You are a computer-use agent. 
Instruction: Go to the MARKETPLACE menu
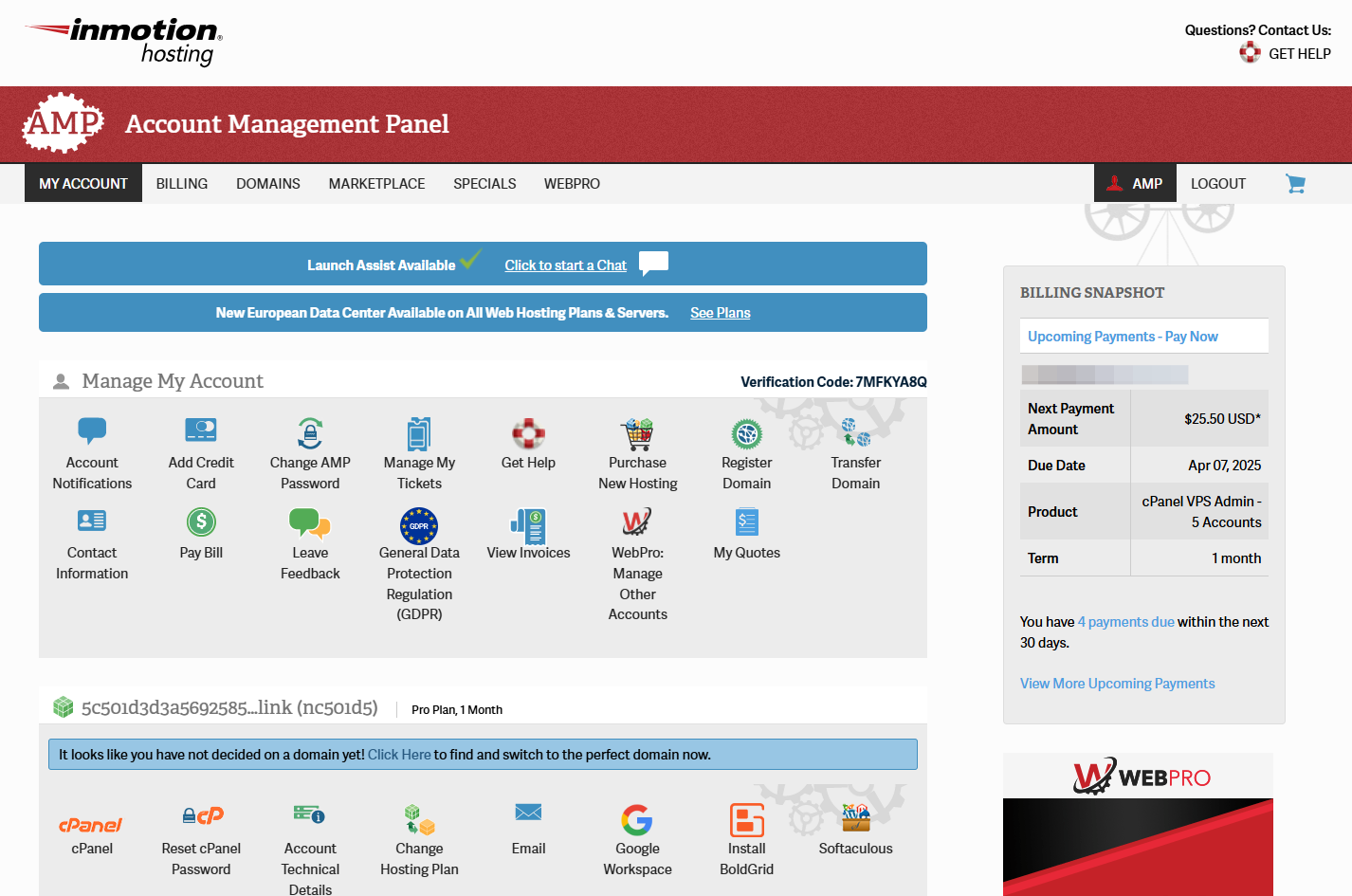[x=376, y=184]
